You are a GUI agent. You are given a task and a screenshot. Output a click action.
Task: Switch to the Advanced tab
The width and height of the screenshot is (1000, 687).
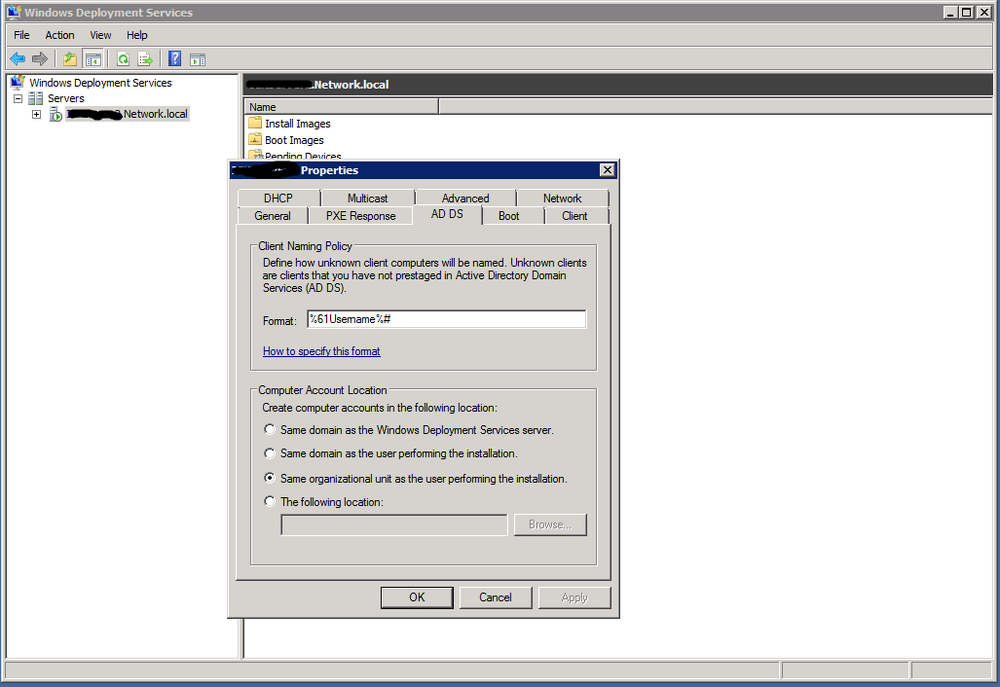(x=466, y=198)
